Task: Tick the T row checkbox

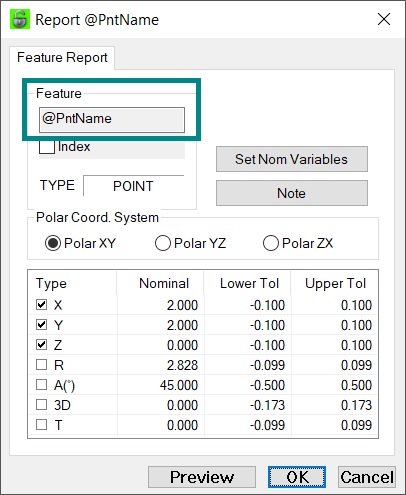Action: (x=41, y=424)
